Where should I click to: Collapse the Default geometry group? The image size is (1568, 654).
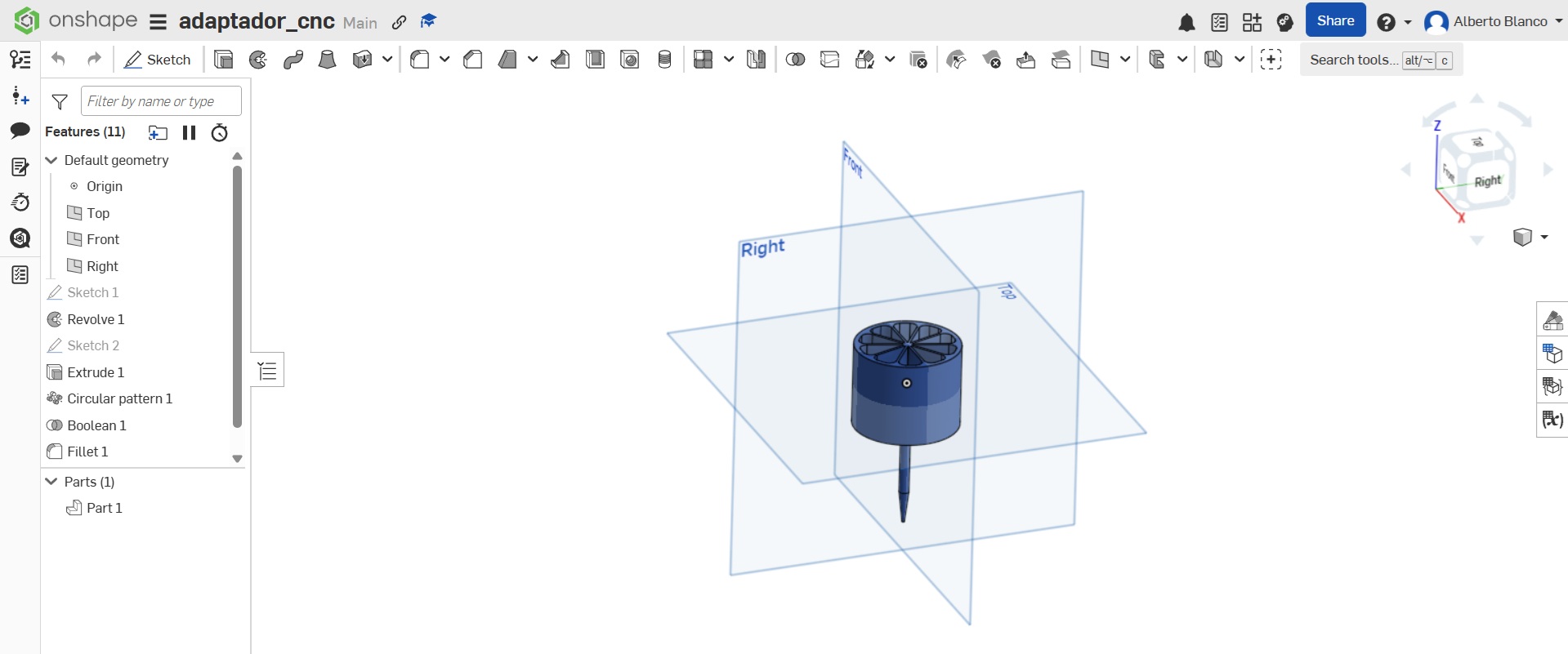pos(51,160)
